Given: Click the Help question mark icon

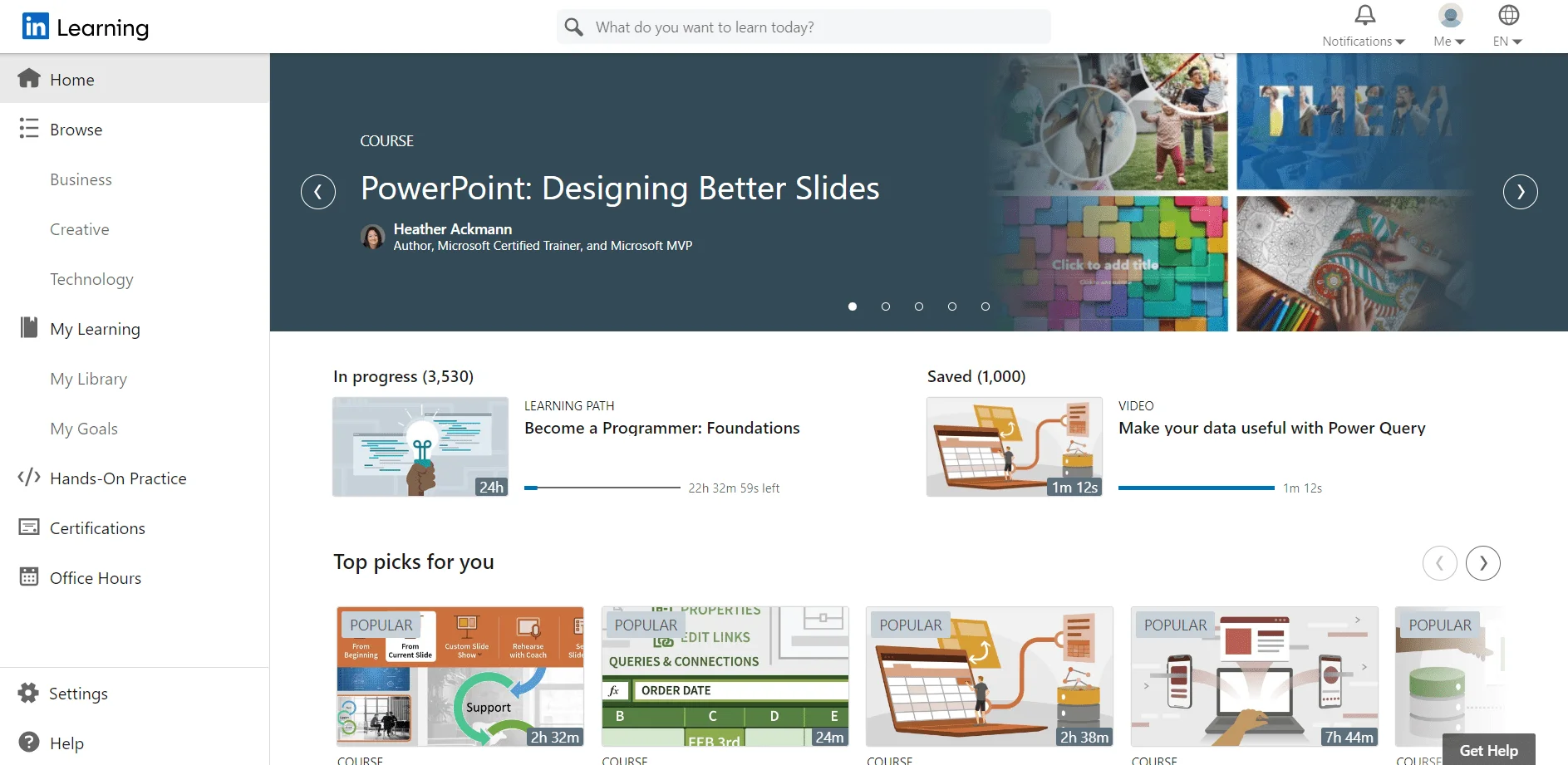Looking at the screenshot, I should pos(29,742).
